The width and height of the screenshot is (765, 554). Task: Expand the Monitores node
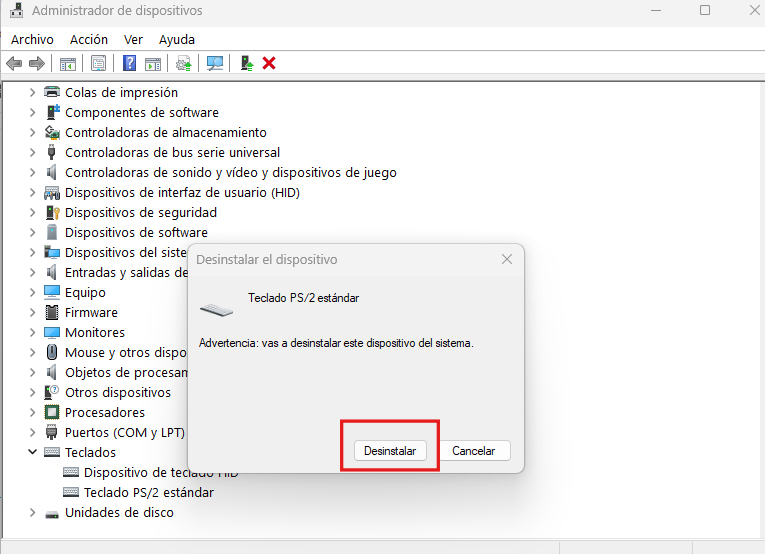pos(32,332)
